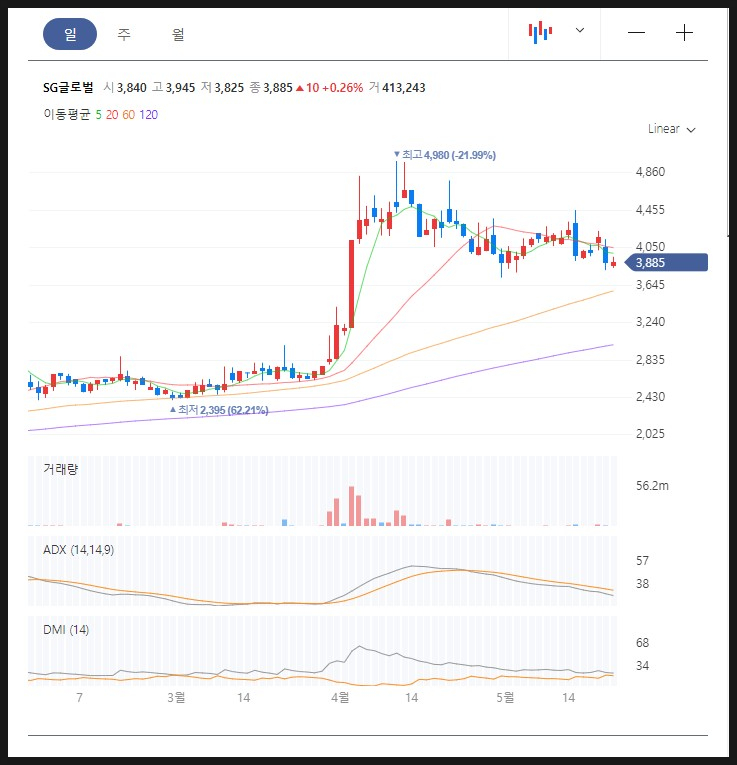Click the 최고 4,980 high price marker
737x765 pixels.
(448, 155)
